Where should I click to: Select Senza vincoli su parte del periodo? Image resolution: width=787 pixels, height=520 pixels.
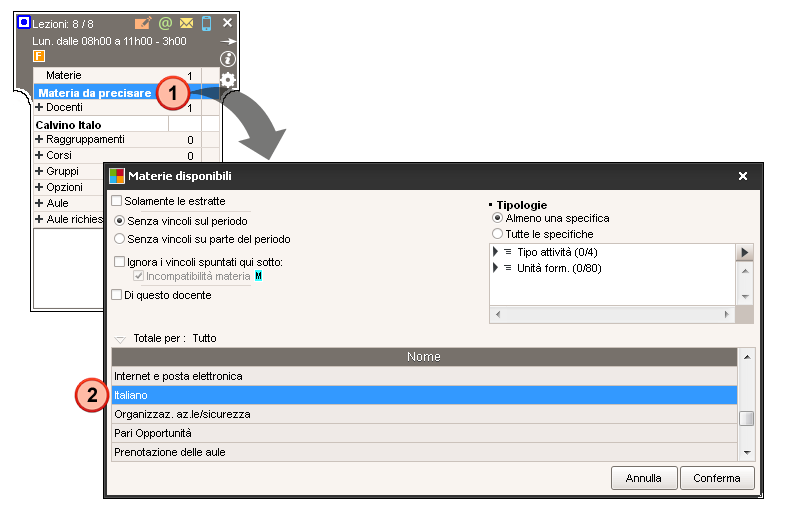tap(119, 239)
